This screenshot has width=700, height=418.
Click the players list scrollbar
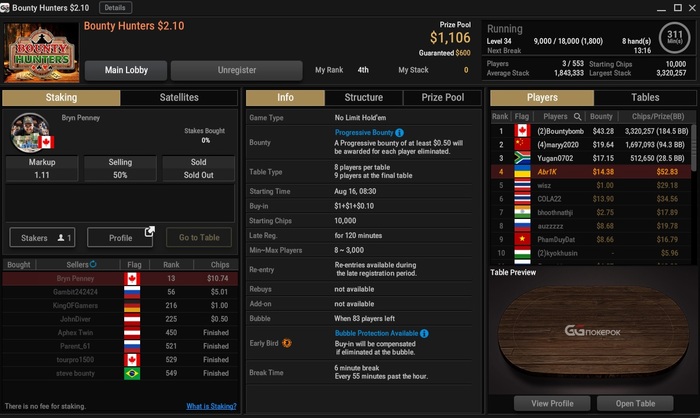[x=693, y=147]
